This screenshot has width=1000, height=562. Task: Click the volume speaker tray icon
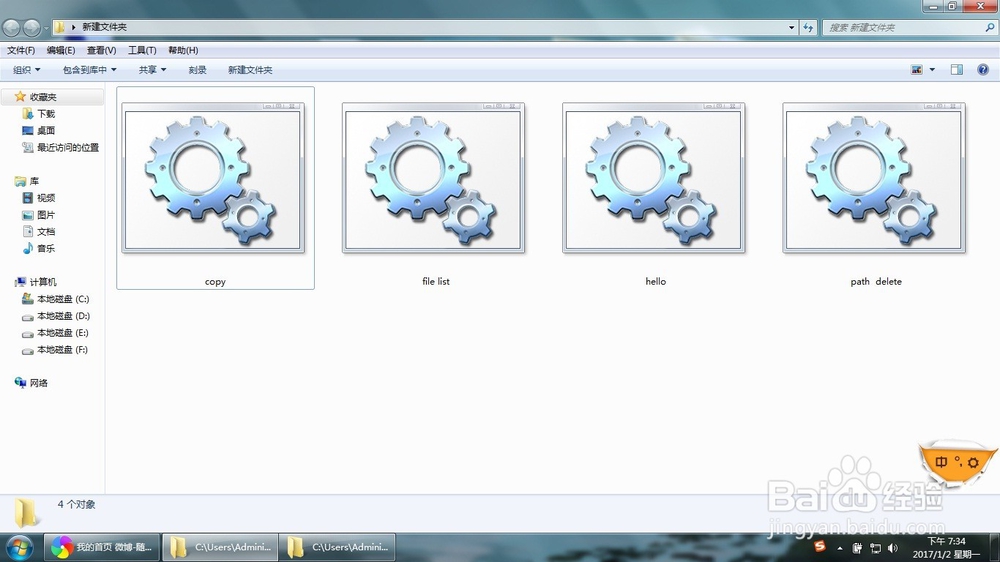893,548
